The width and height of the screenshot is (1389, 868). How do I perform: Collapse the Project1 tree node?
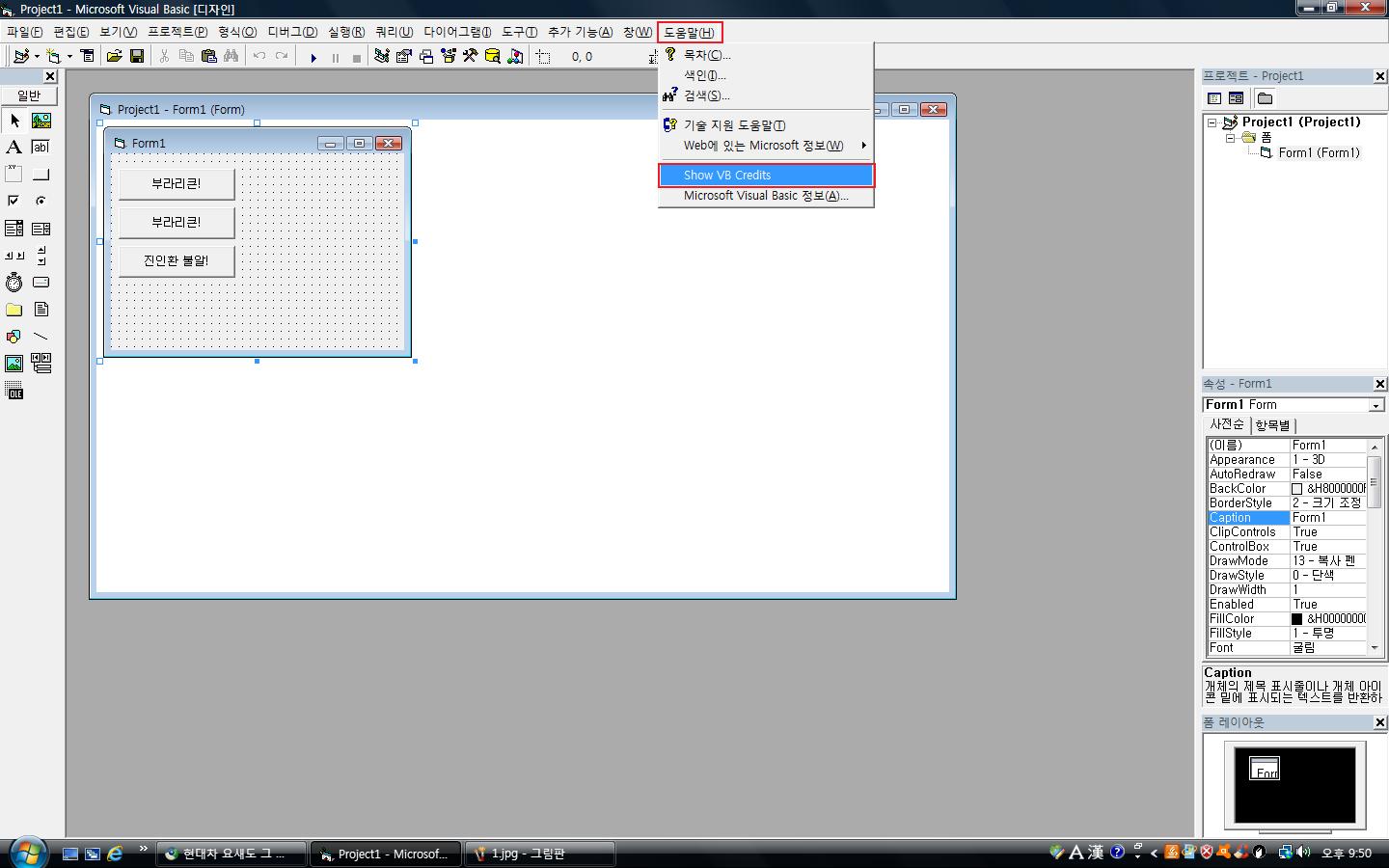point(1212,122)
